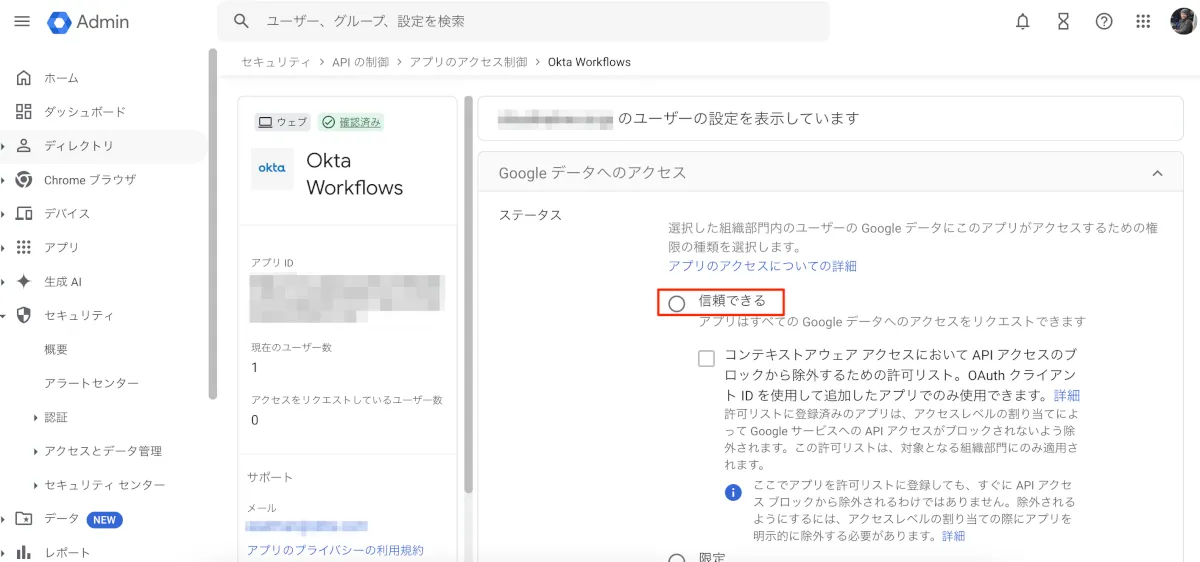Click the デバイス devices icon
This screenshot has height=562, width=1200.
pos(24,214)
